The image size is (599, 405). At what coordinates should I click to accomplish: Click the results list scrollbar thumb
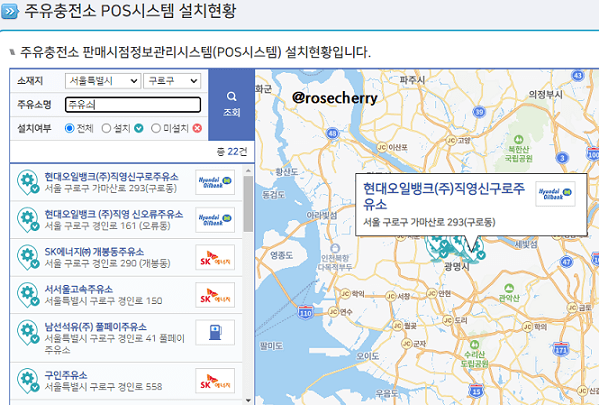point(248,204)
